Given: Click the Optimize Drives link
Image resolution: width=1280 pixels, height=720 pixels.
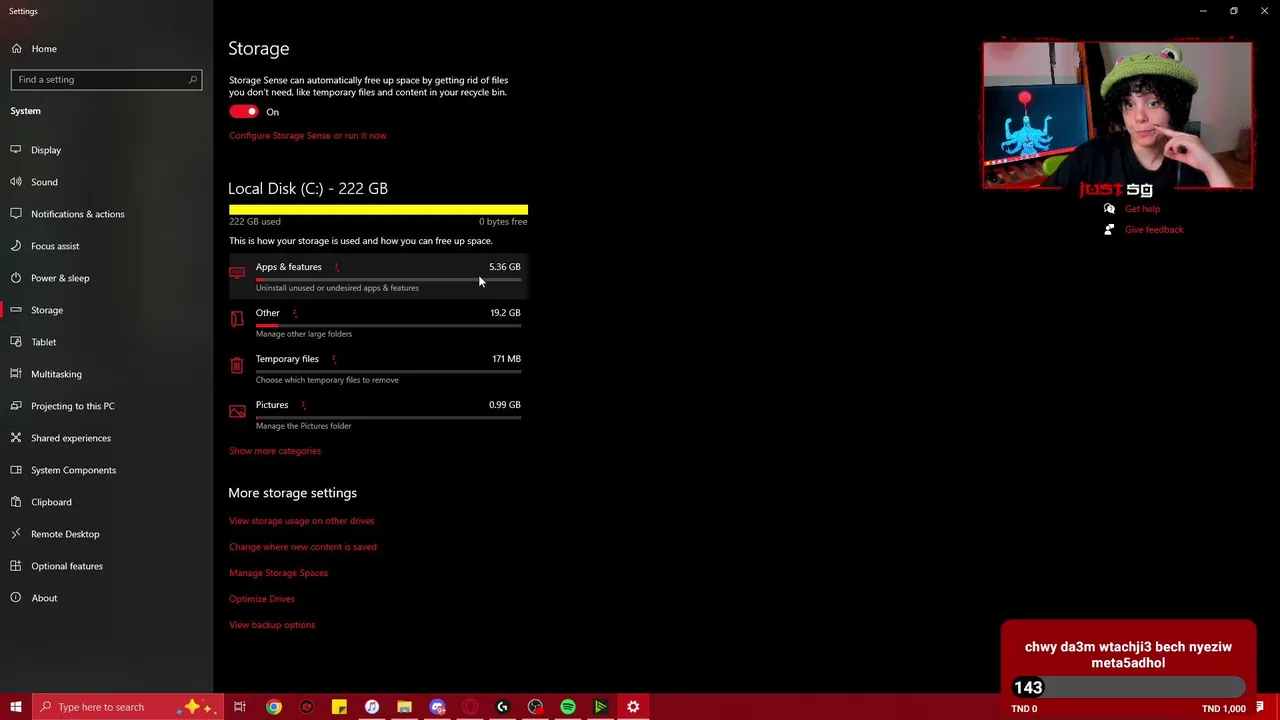Looking at the screenshot, I should tap(262, 599).
